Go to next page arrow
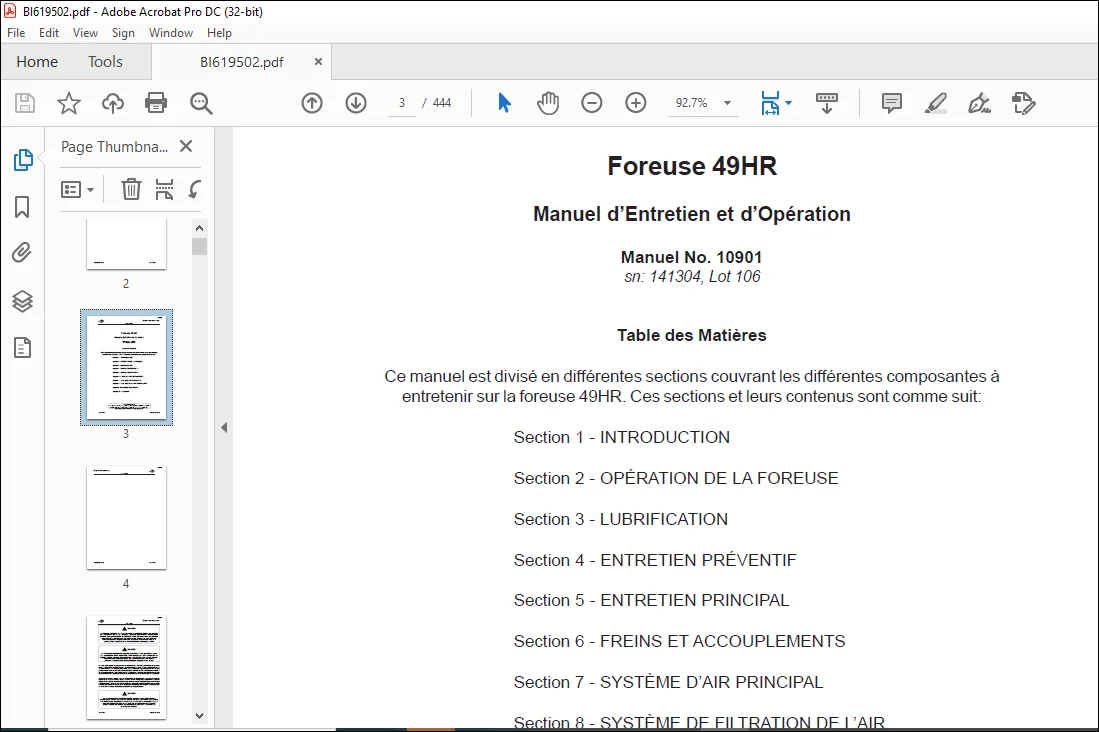Screen dimensions: 1099x732 click(x=356, y=103)
